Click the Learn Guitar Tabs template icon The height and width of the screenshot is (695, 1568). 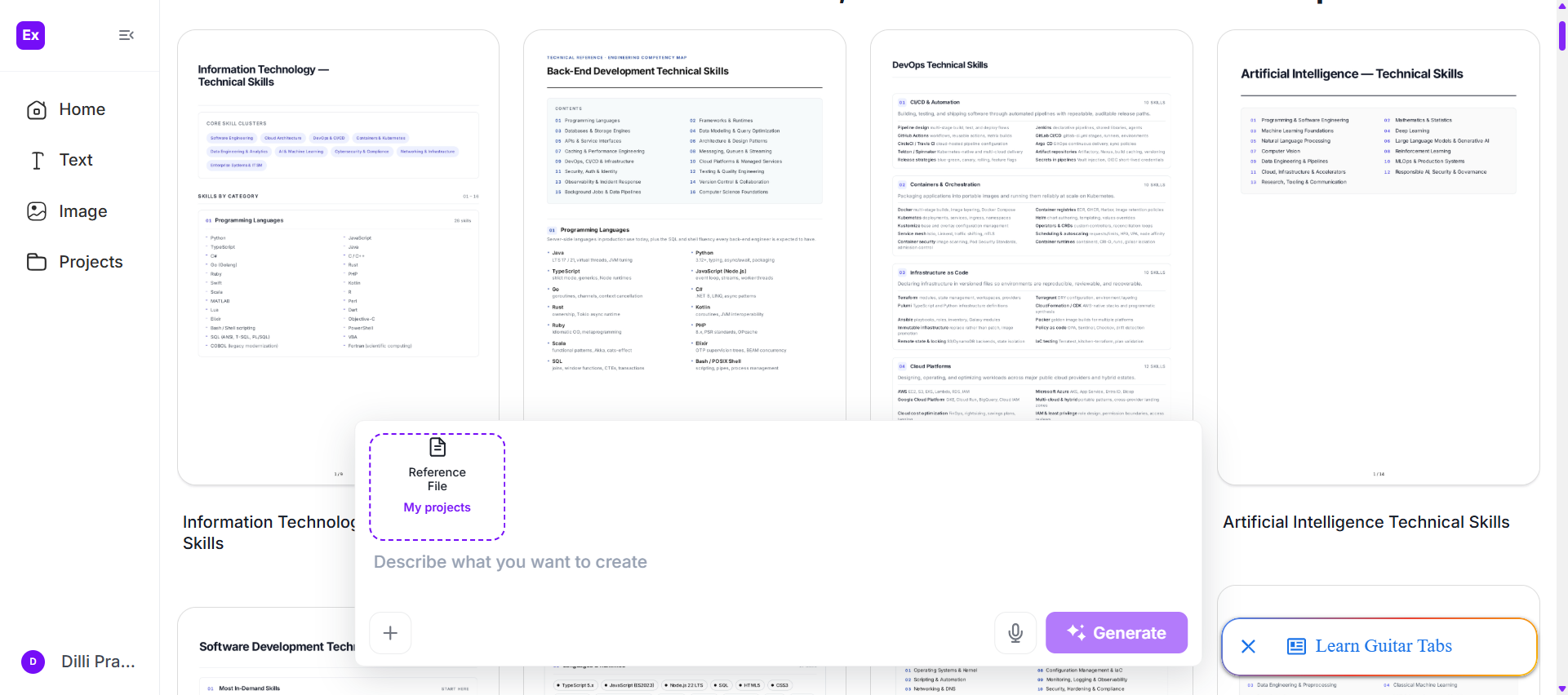1296,647
